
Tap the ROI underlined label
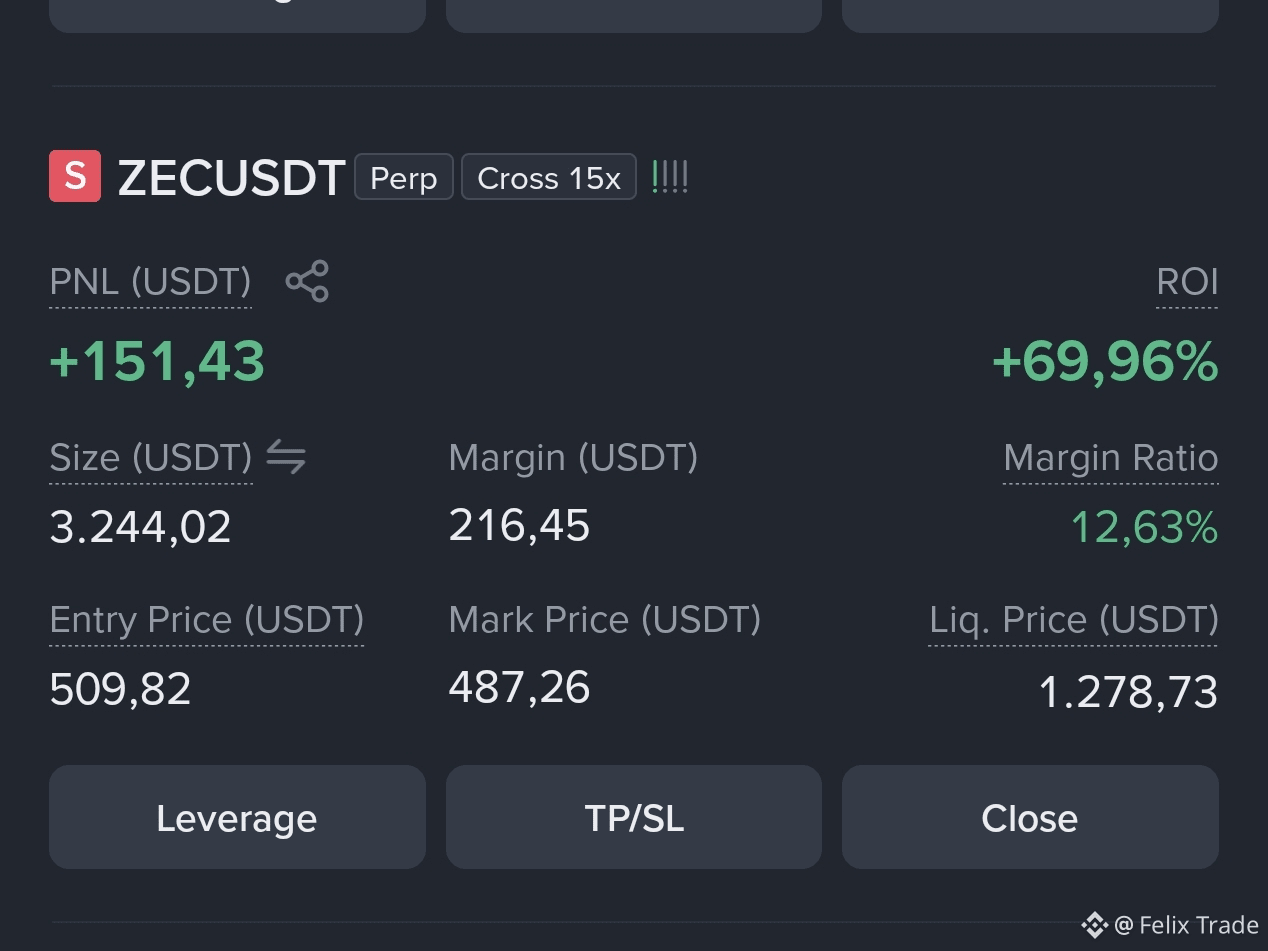(x=1187, y=282)
